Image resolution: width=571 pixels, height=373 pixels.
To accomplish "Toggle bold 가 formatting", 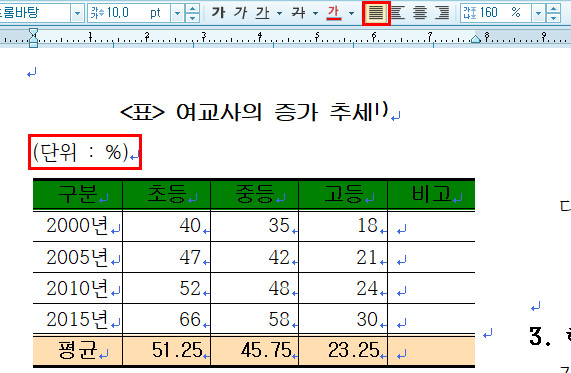I will [x=218, y=13].
